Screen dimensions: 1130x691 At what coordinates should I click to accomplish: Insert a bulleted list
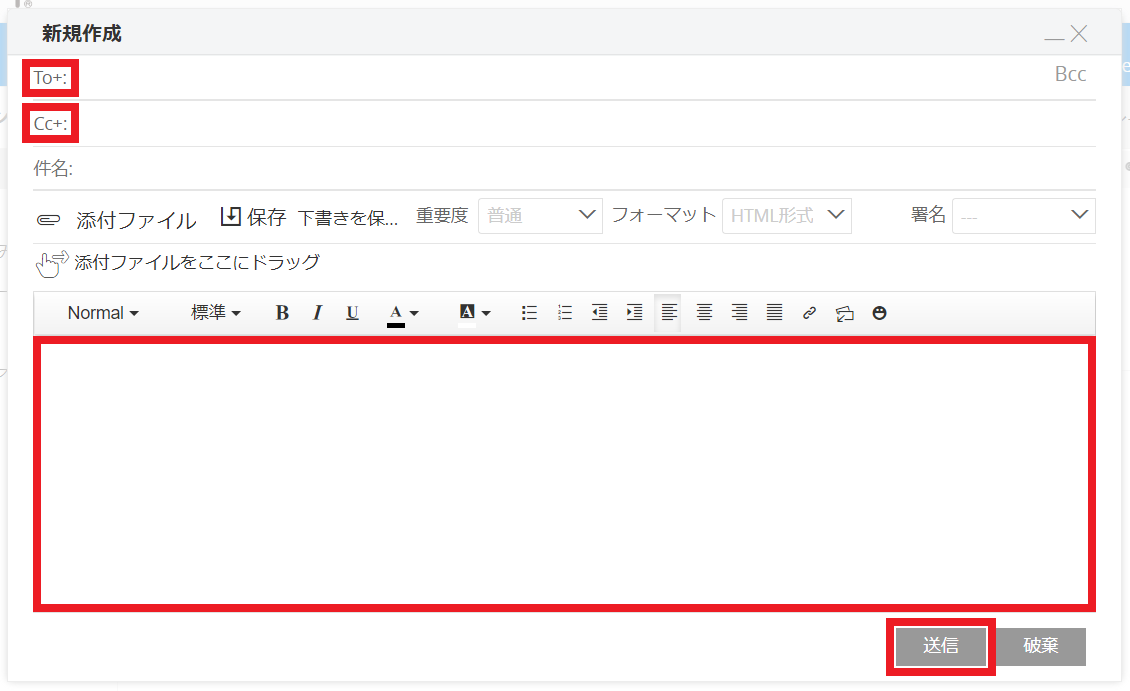pyautogui.click(x=530, y=313)
